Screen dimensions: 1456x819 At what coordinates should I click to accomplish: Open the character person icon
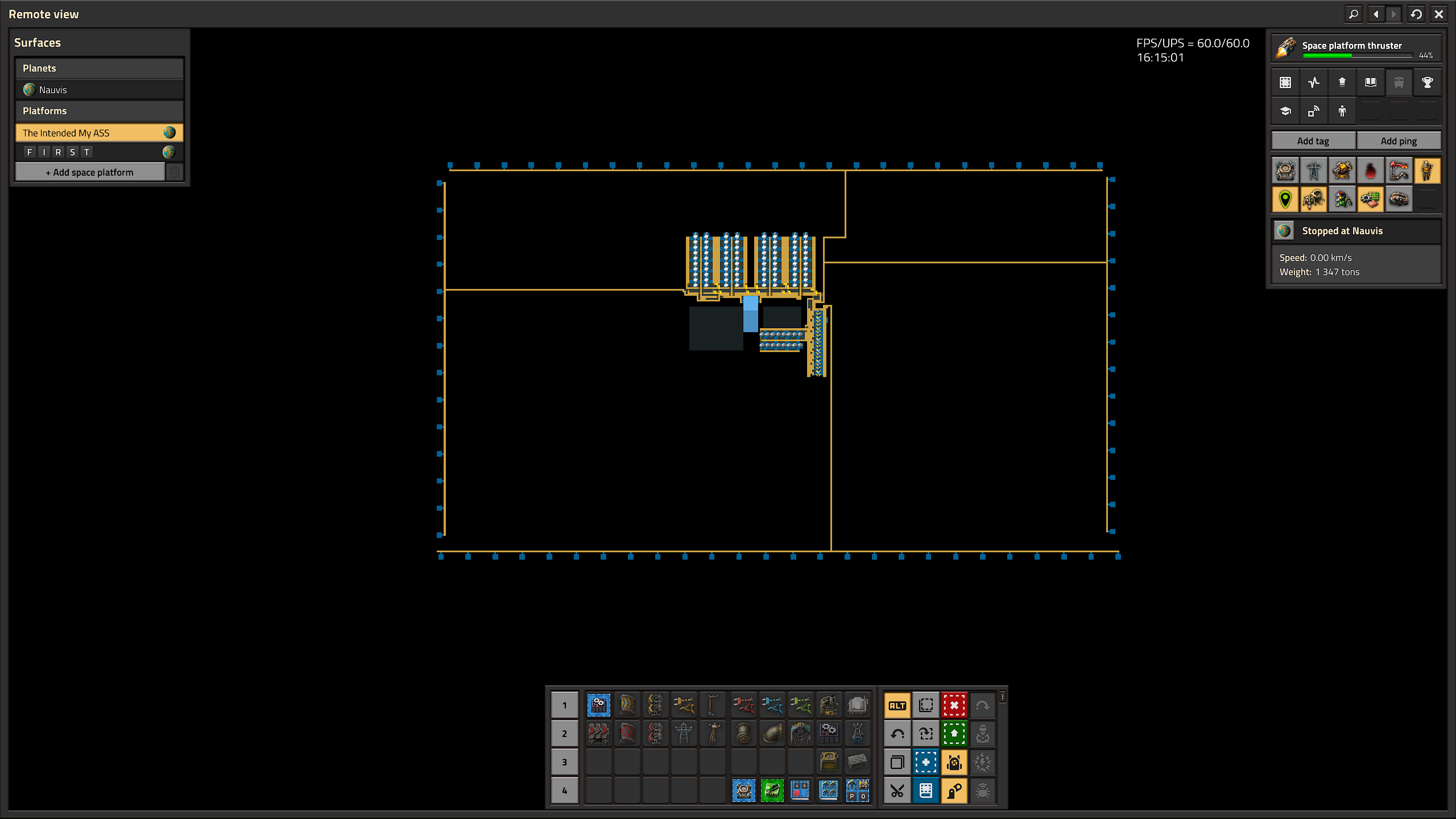coord(1342,111)
